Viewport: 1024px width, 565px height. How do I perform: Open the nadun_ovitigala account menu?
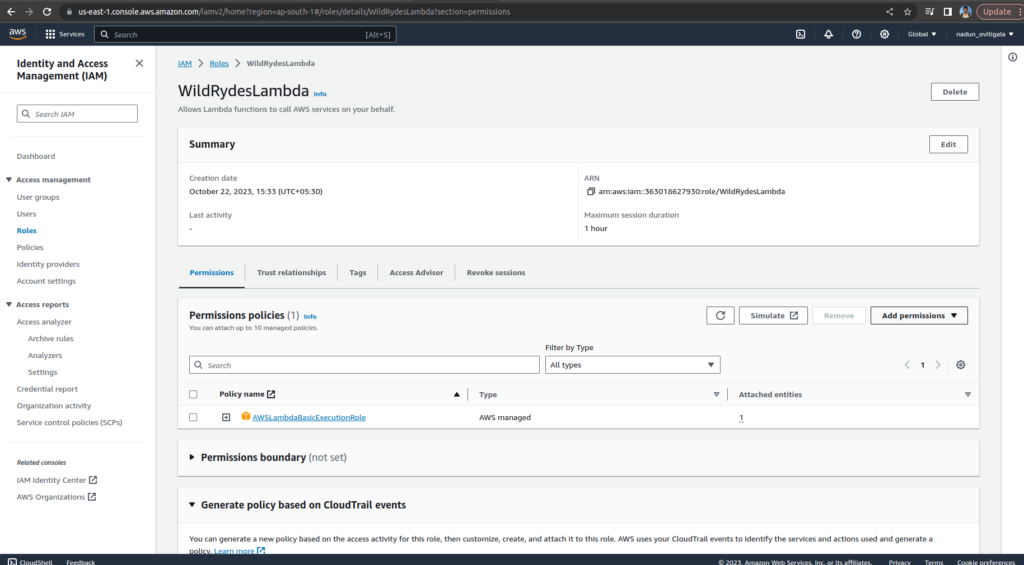tap(985, 34)
